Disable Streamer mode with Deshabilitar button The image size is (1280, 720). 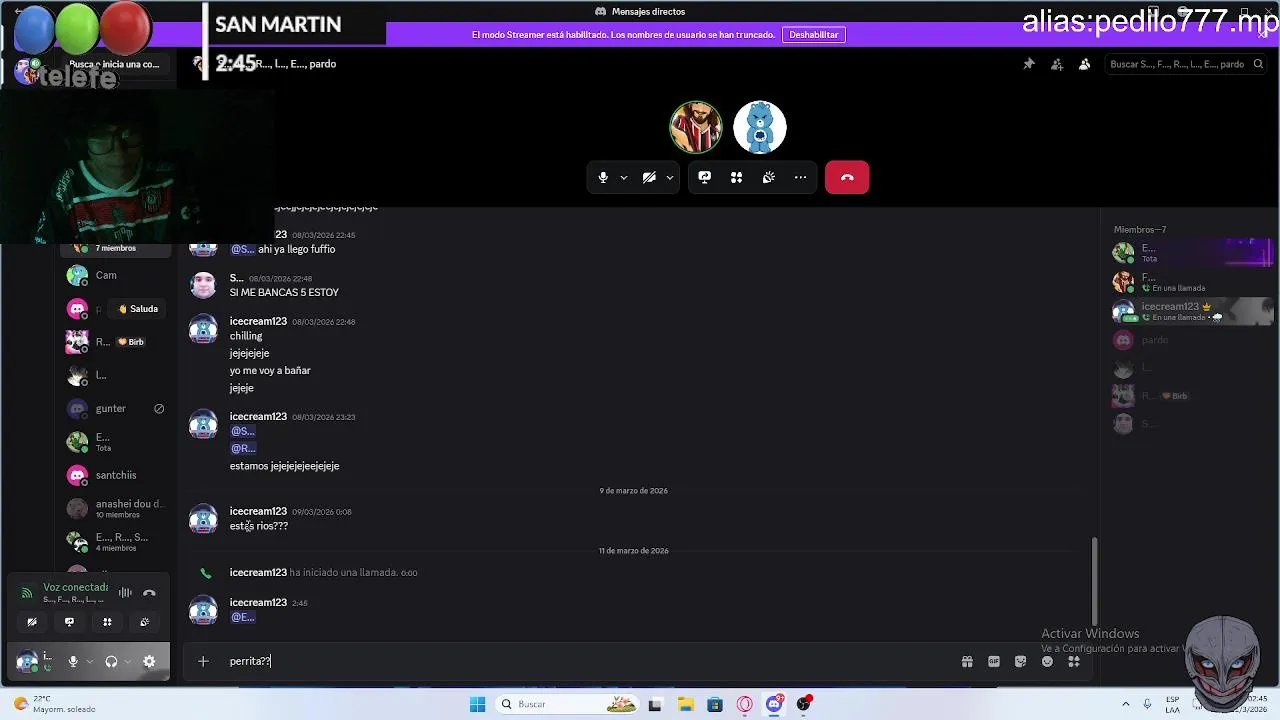point(814,35)
